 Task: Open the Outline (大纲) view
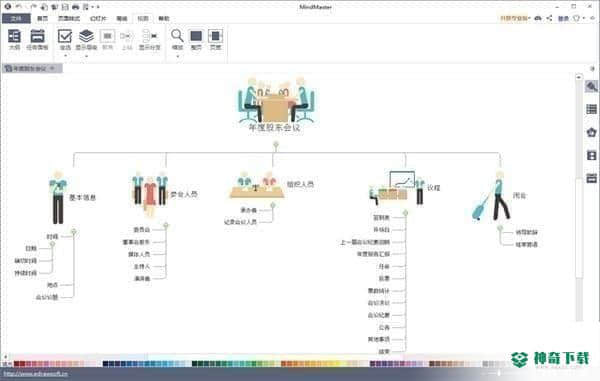coord(14,40)
